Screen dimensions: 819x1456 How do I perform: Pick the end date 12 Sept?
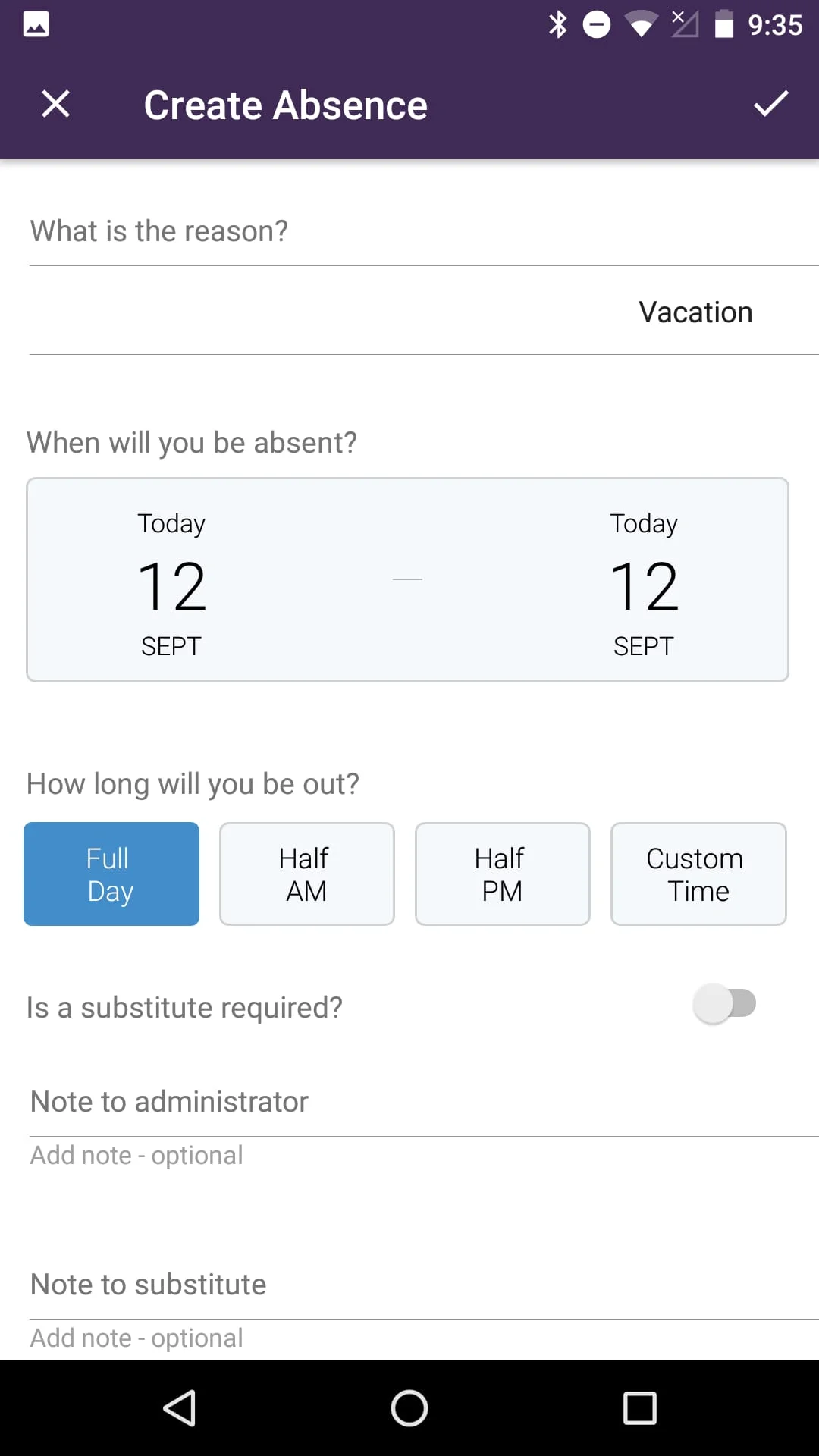tap(644, 582)
